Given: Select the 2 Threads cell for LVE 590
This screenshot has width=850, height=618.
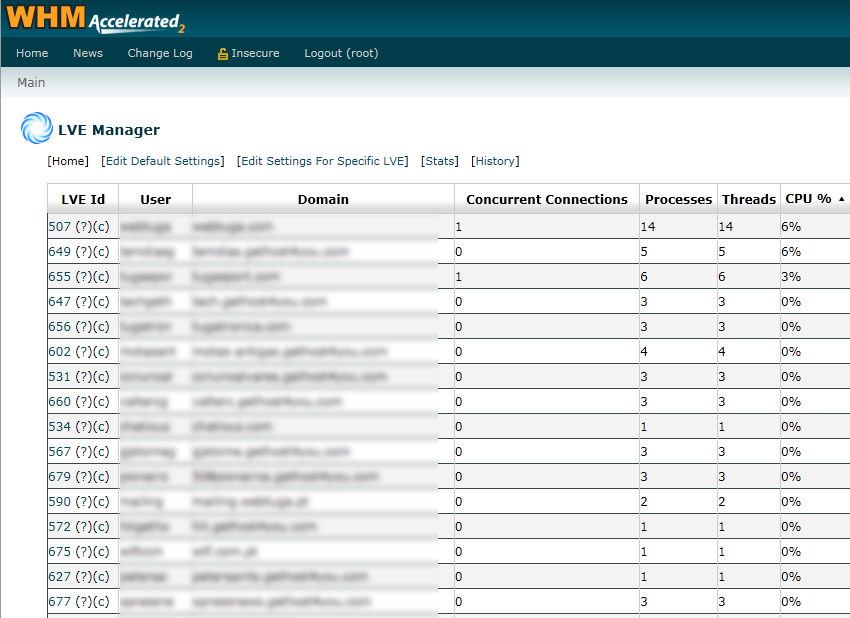Looking at the screenshot, I should click(749, 501).
